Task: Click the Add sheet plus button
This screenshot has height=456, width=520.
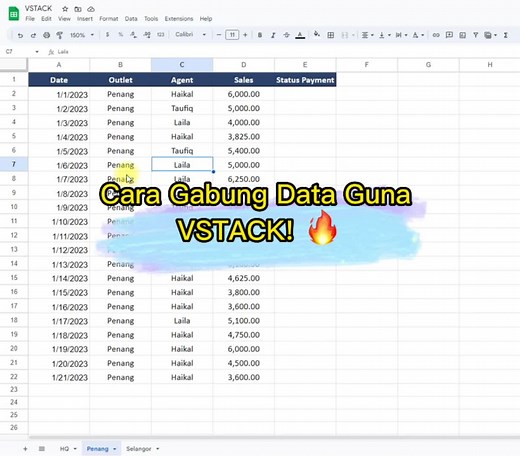Action: point(25,449)
